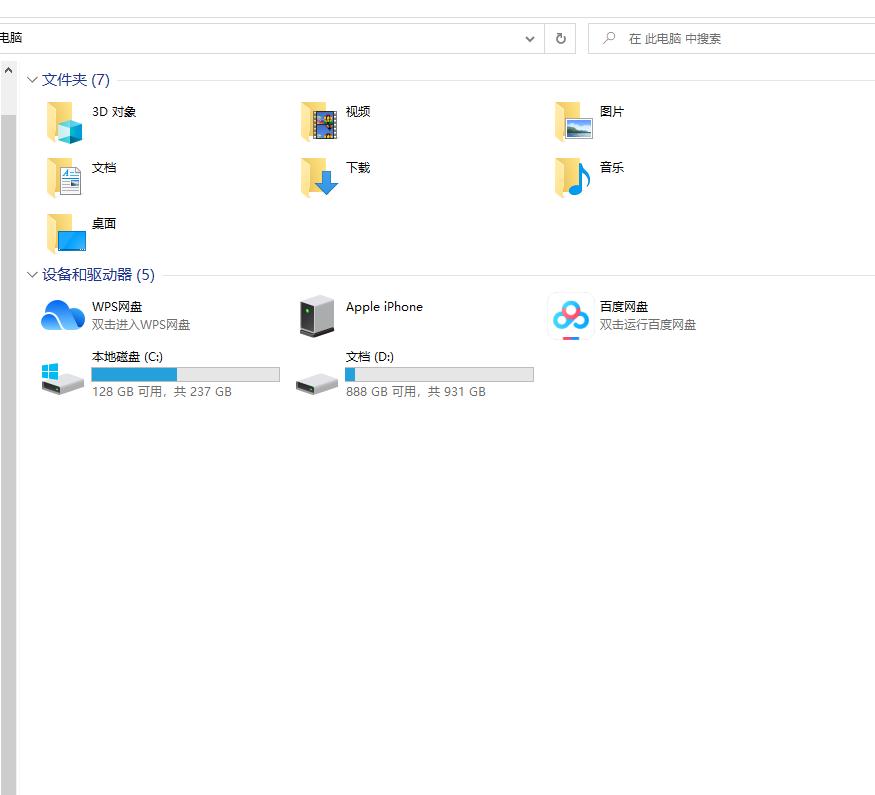Click the D: drive usage bar
This screenshot has height=795, width=875.
pyautogui.click(x=439, y=374)
